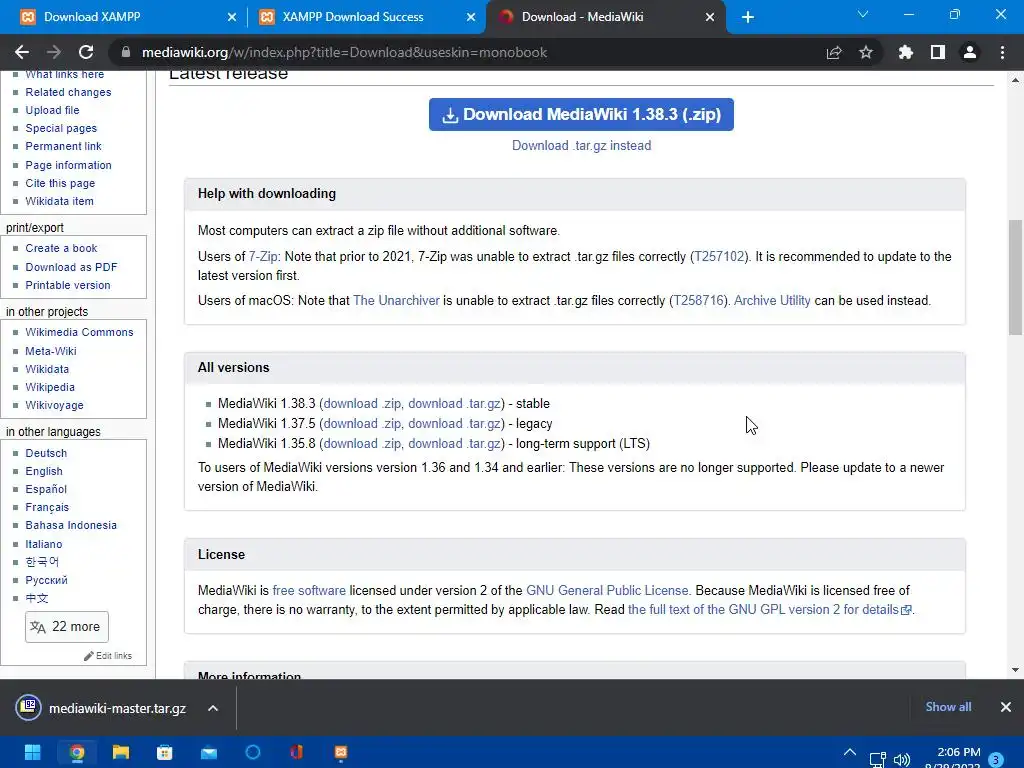This screenshot has width=1024, height=768.
Task: Open Chrome profile avatar
Action: pos(970,52)
